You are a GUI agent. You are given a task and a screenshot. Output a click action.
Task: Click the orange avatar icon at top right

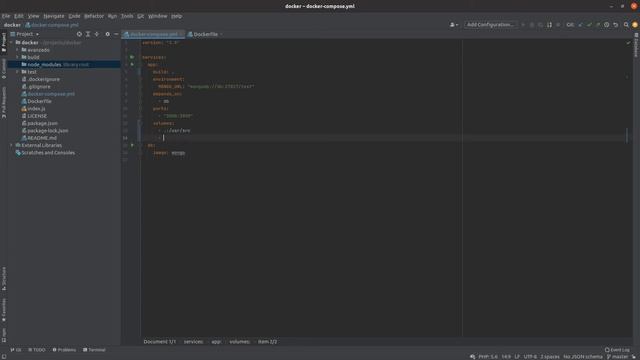tap(635, 25)
